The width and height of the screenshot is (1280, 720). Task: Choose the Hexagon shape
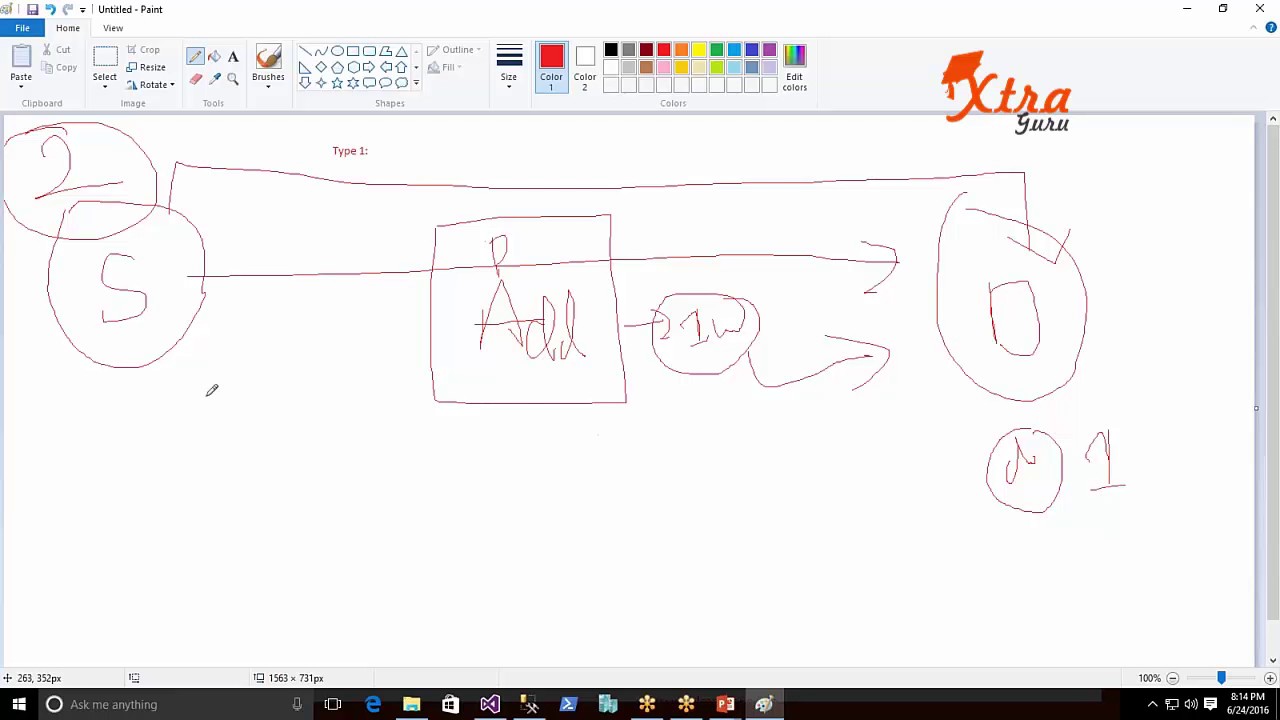tap(353, 67)
